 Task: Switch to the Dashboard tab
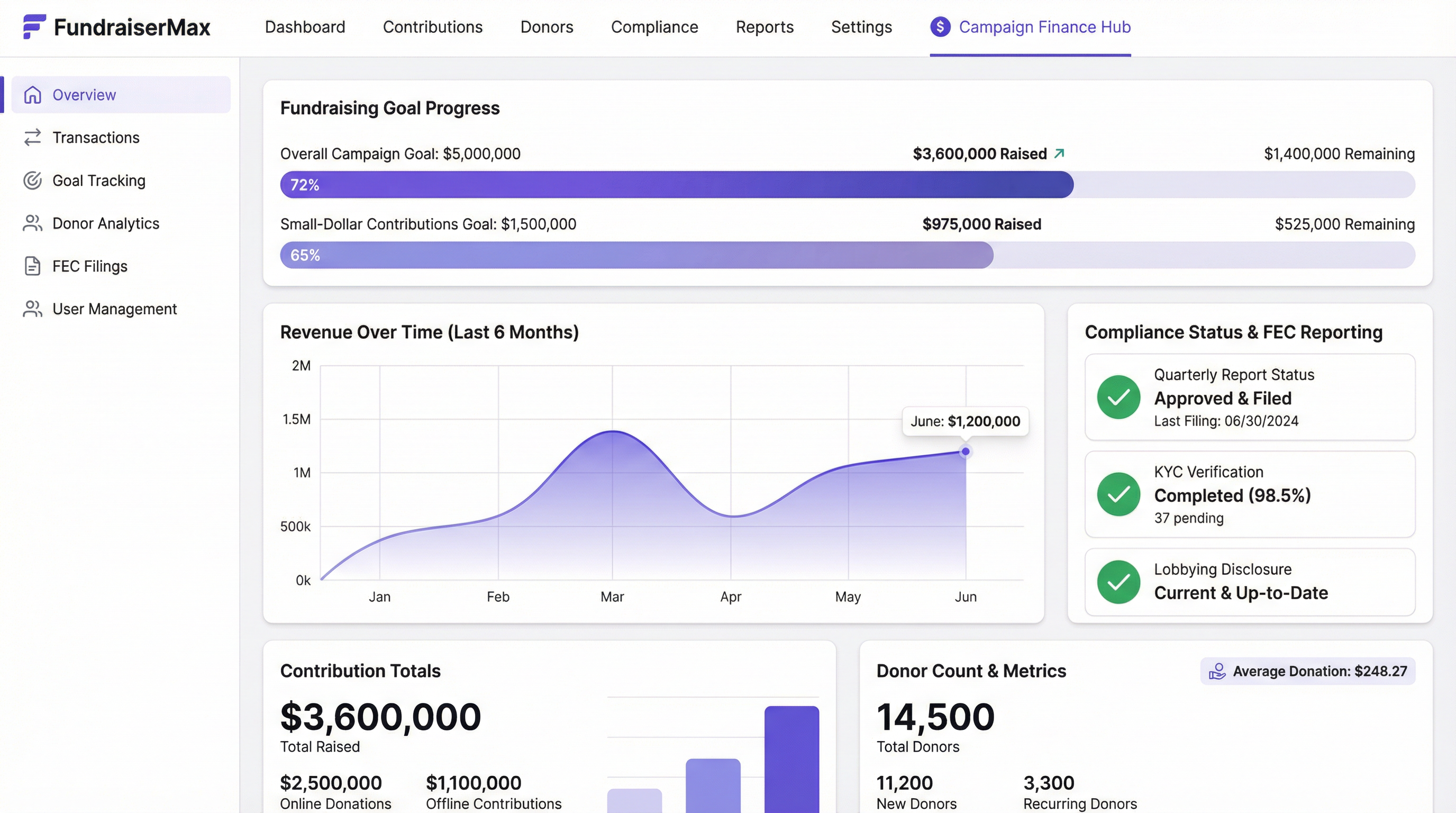tap(305, 26)
